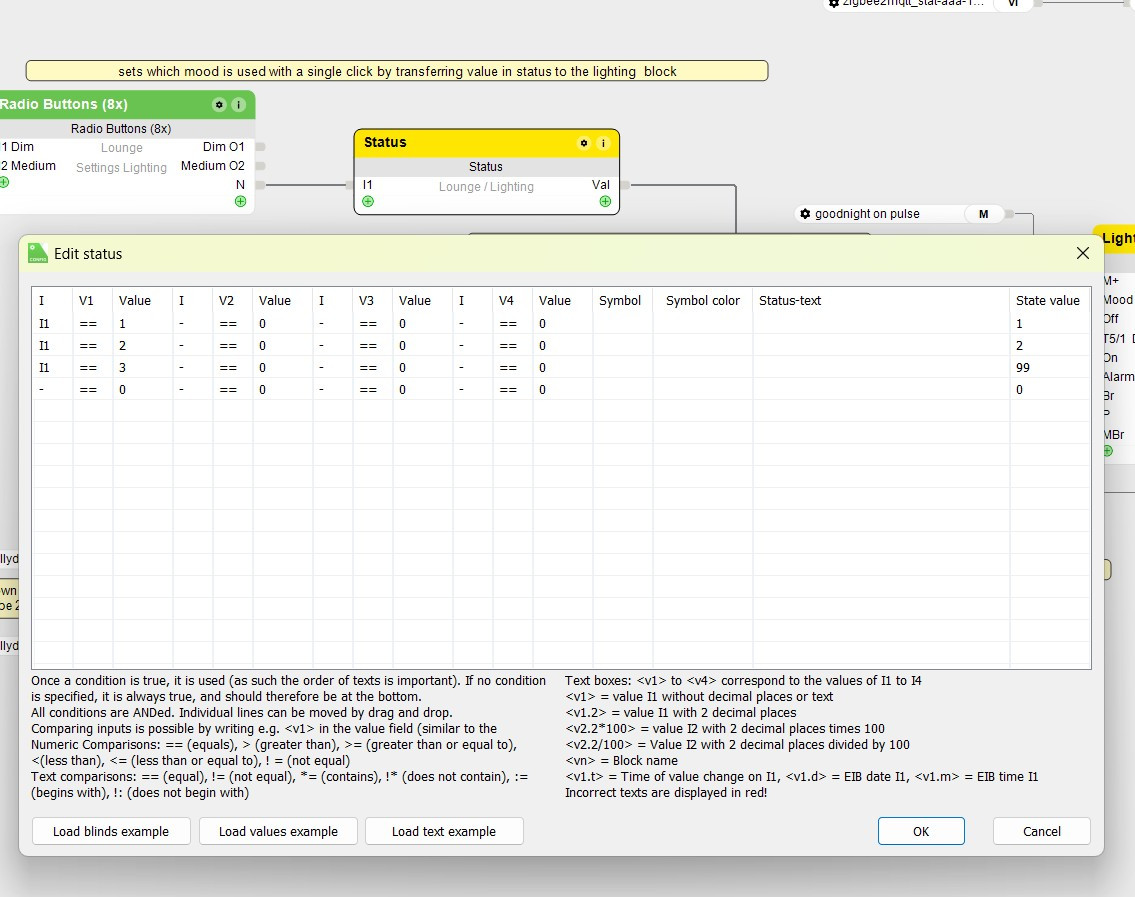This screenshot has width=1135, height=897.
Task: Select the State value cell showing 99
Action: (x=1048, y=368)
